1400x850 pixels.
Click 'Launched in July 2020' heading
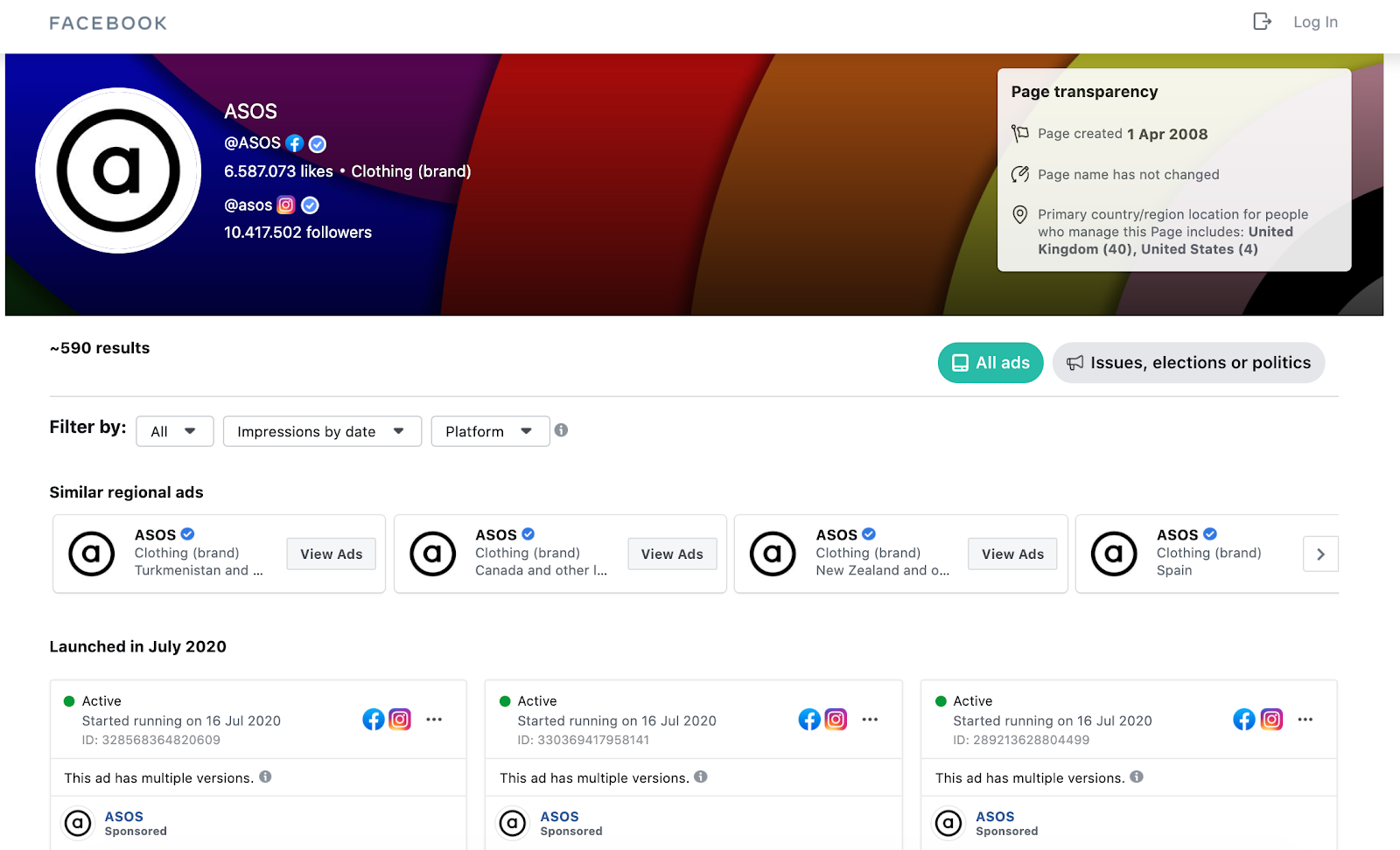[x=137, y=647]
